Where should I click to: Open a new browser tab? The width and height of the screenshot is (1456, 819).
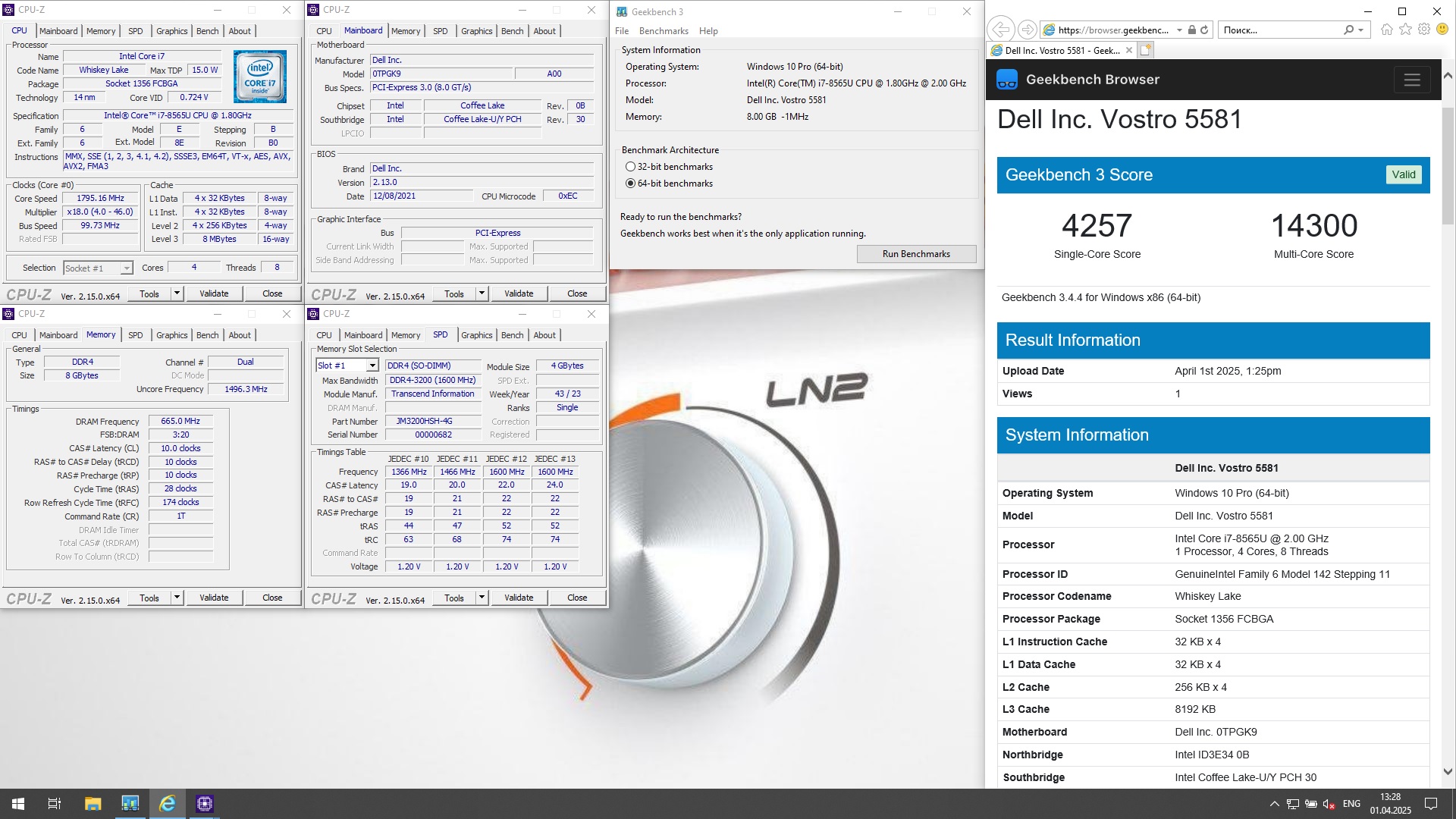pyautogui.click(x=1146, y=50)
